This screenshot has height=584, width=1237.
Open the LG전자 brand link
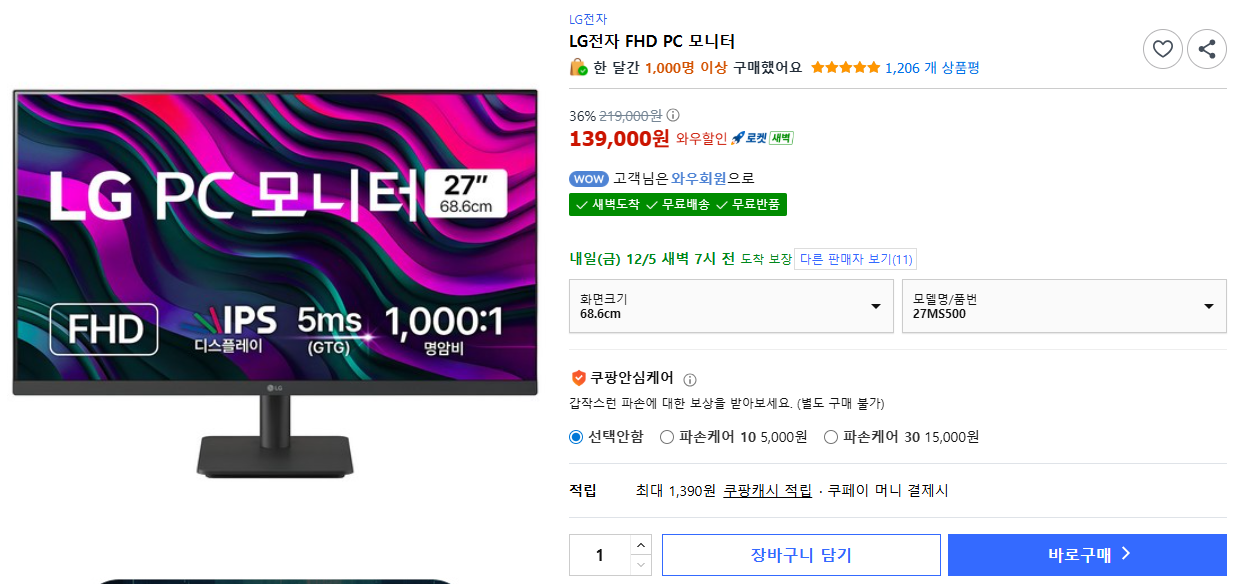coord(588,19)
